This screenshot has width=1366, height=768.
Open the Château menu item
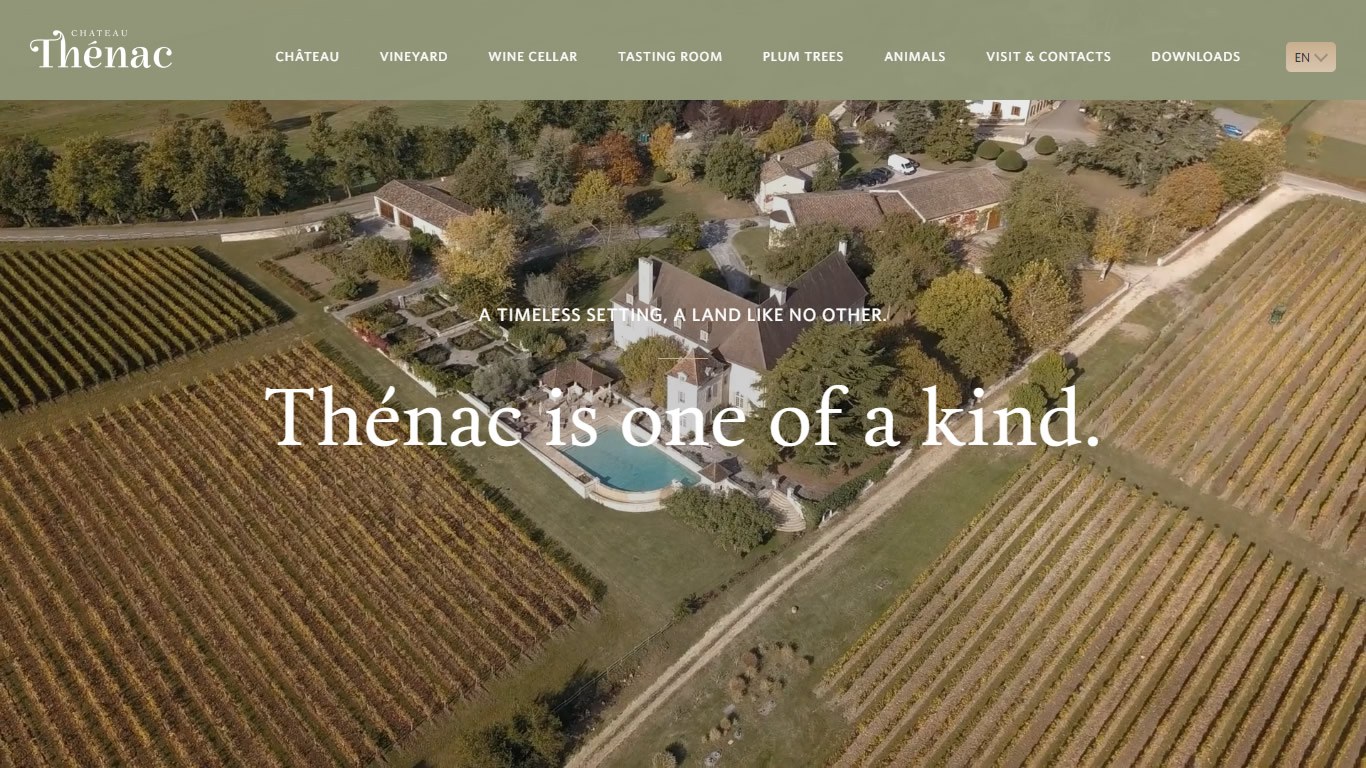click(x=307, y=57)
